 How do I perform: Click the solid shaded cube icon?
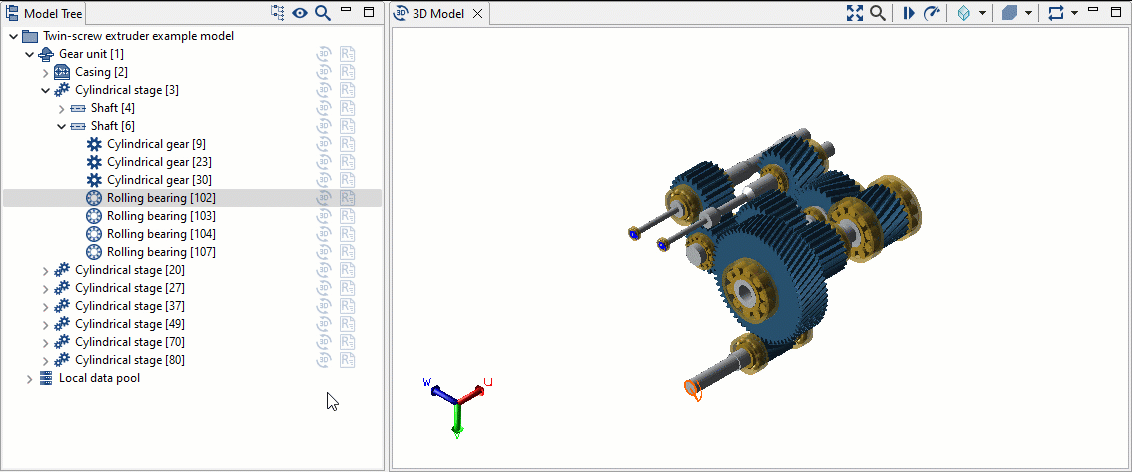(x=1010, y=13)
